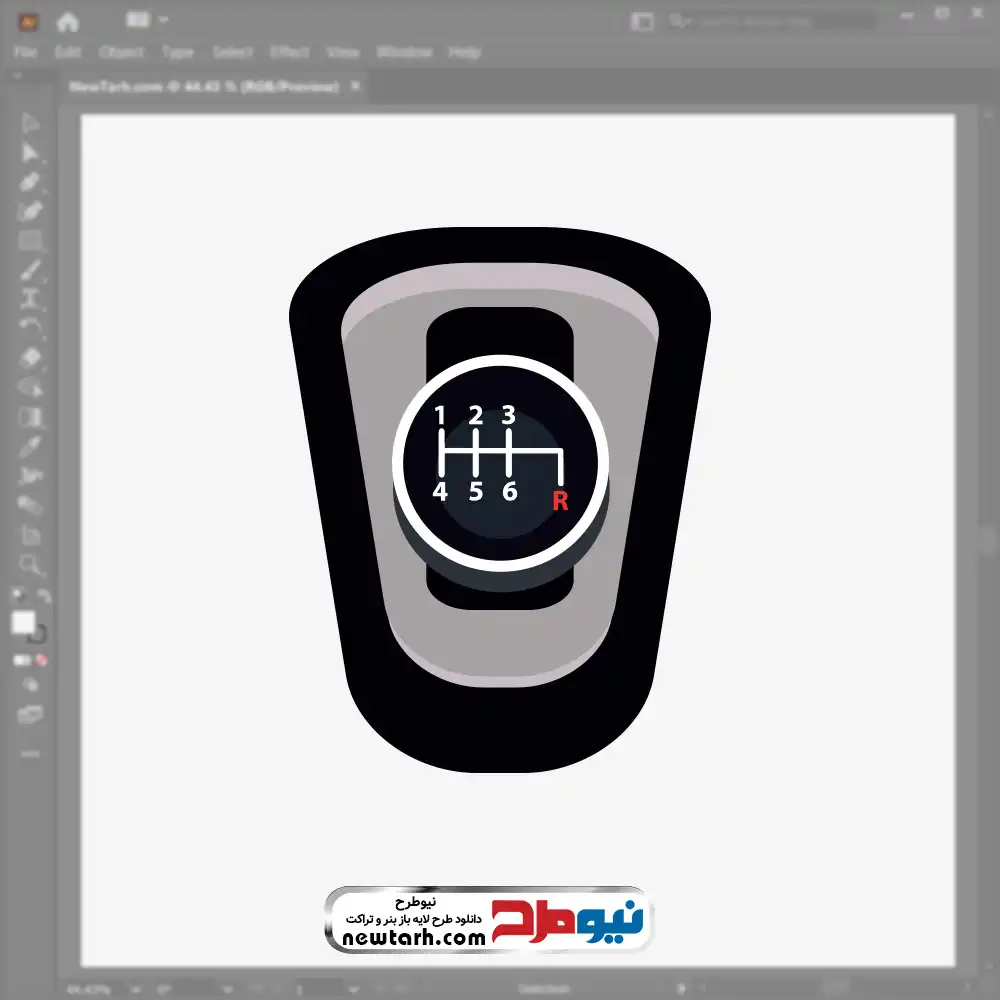Click the Home icon
The image size is (1000, 1000).
[x=68, y=21]
